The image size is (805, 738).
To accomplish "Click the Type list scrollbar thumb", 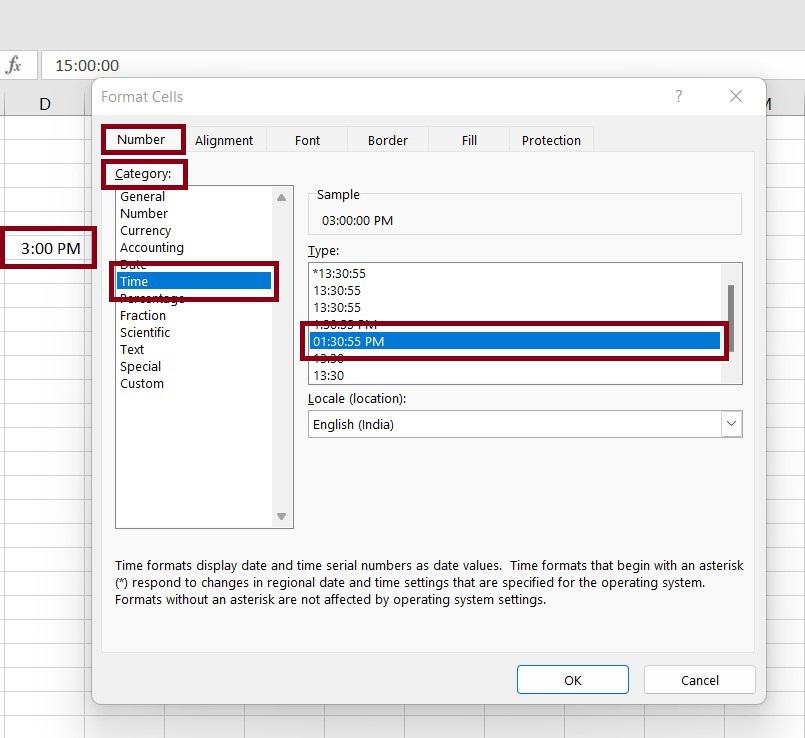I will 731,318.
